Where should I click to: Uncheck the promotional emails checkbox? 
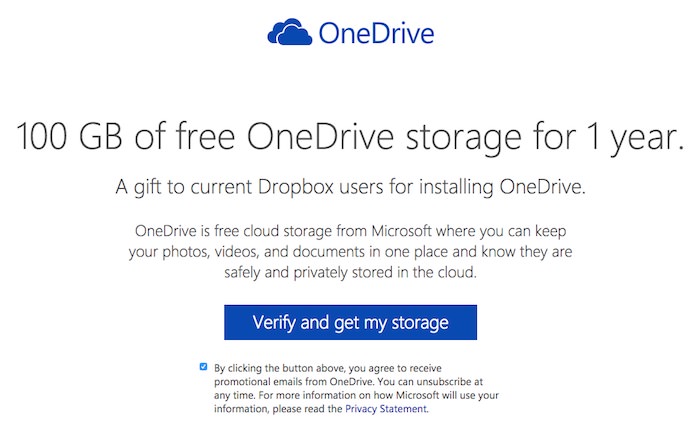[x=204, y=367]
